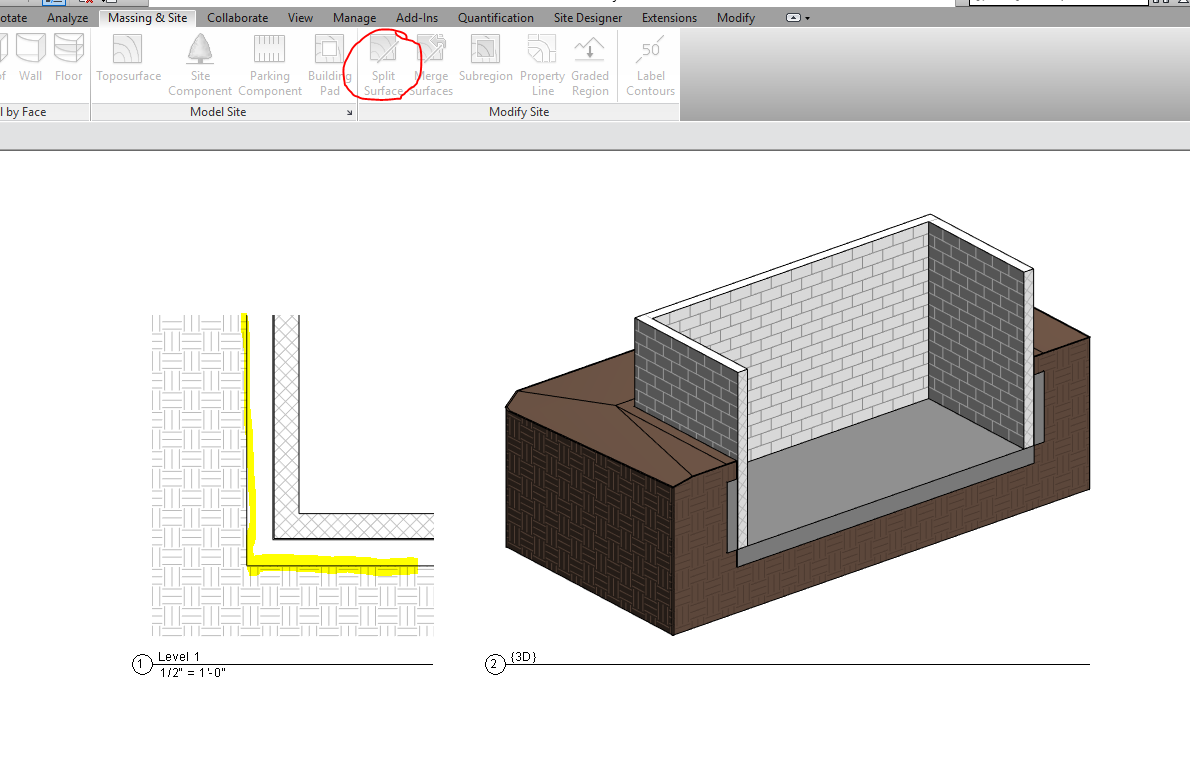Click the {3D} view title
The image size is (1190, 777).
point(524,657)
